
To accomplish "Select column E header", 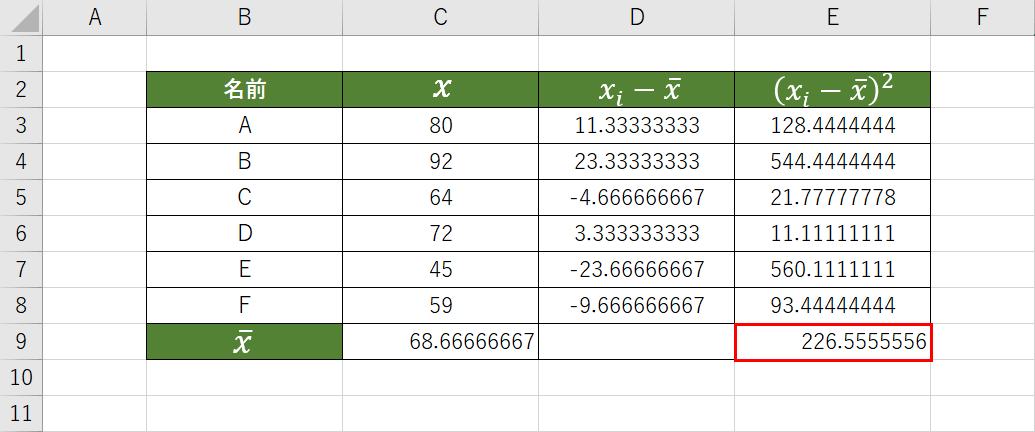I will 832,17.
